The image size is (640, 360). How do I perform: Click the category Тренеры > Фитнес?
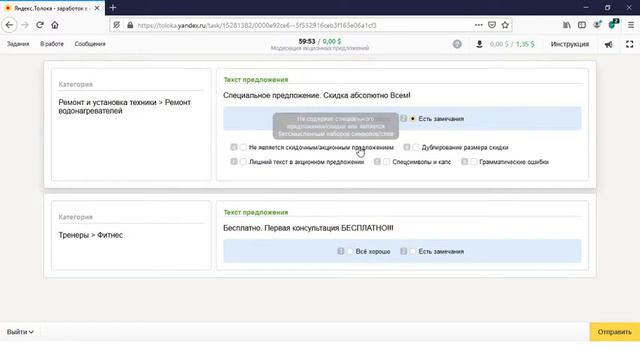click(x=91, y=235)
